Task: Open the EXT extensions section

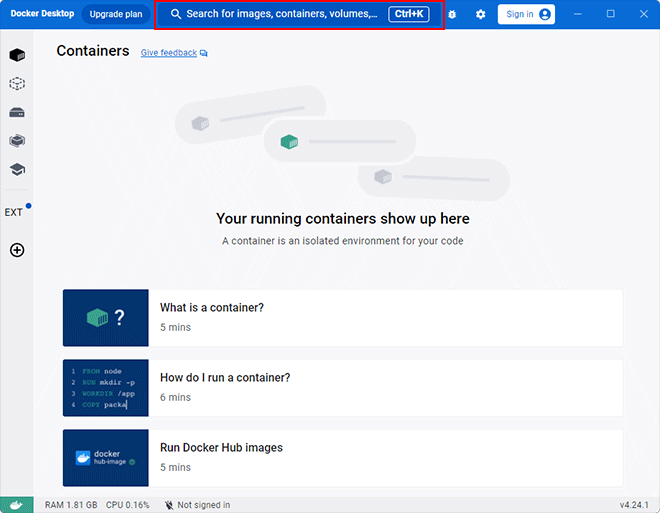Action: click(13, 212)
